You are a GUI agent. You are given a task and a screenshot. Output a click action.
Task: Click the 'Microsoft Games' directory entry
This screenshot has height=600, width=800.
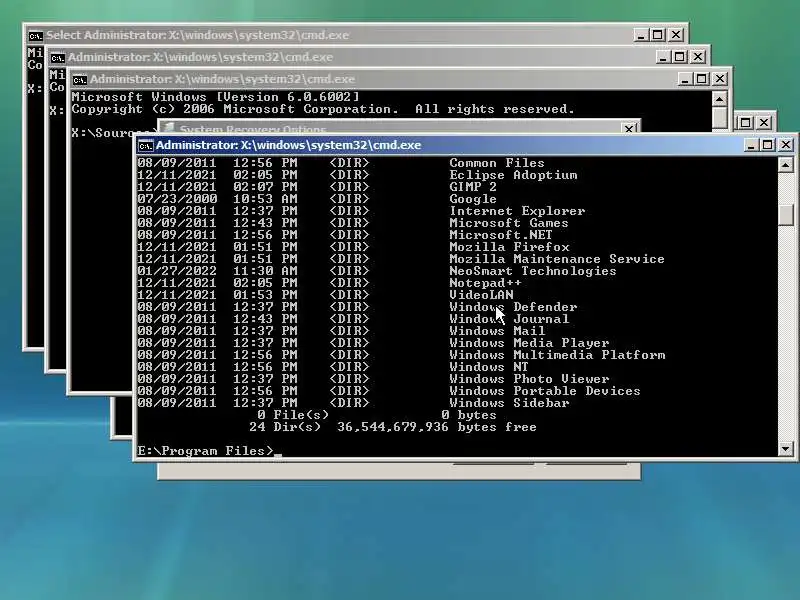509,223
